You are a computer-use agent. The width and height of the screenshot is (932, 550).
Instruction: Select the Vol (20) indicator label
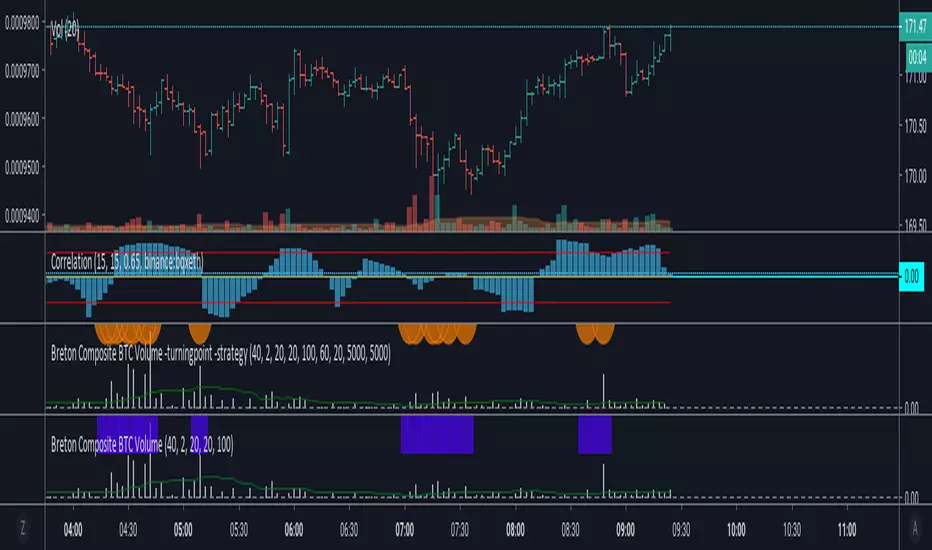65,29
